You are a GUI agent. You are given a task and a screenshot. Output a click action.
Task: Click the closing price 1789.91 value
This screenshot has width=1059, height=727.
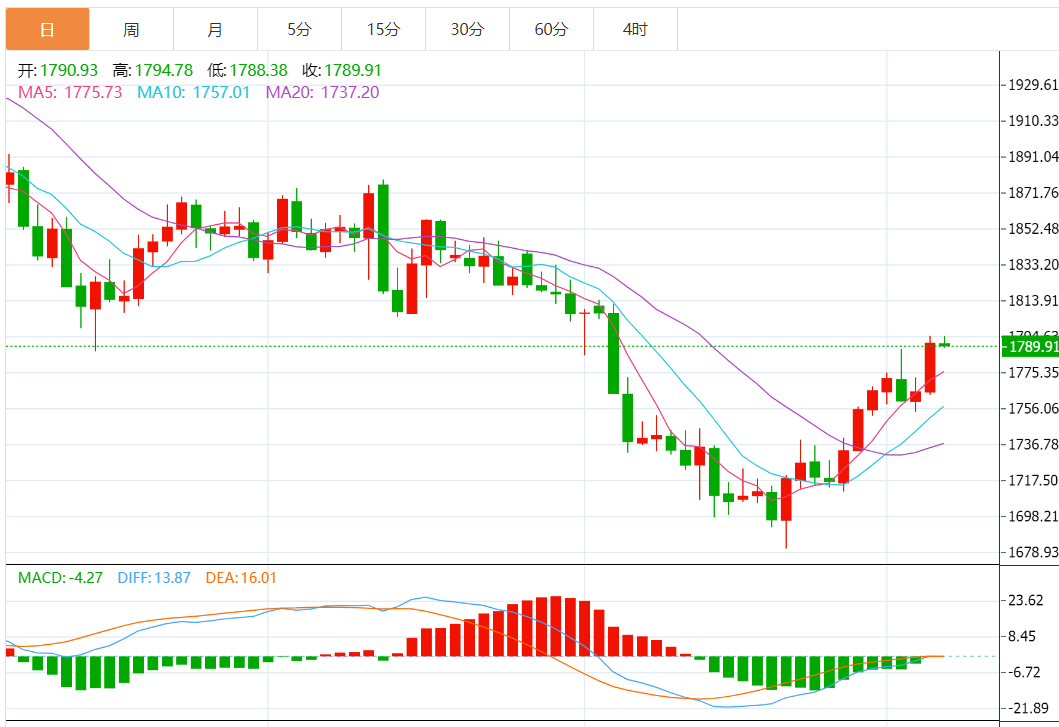pos(353,70)
